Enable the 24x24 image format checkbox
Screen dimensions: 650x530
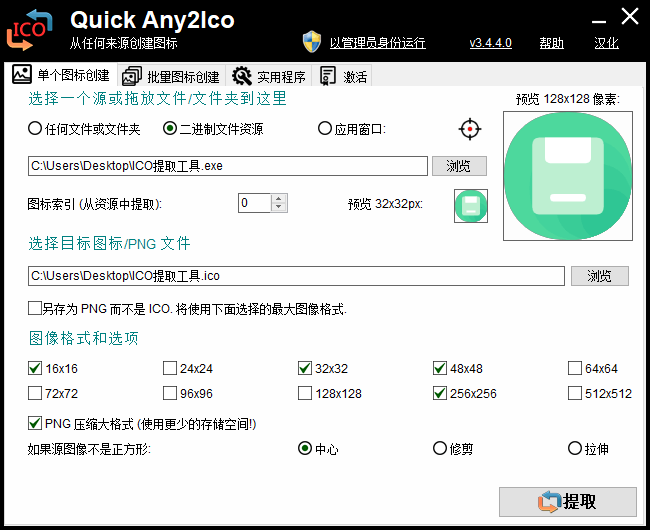click(x=170, y=368)
